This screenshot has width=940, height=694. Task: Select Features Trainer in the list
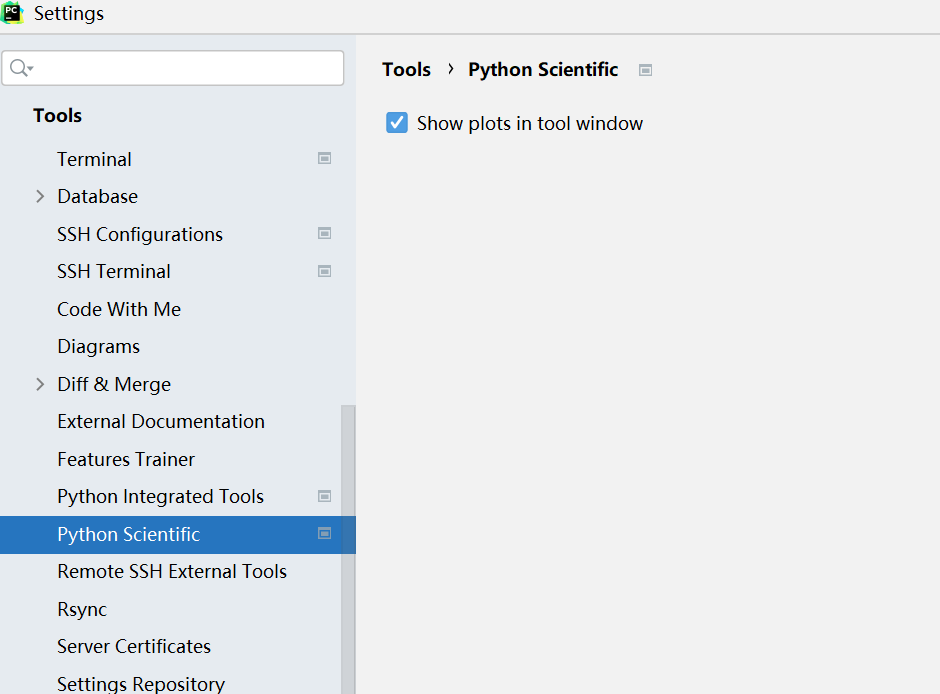[126, 459]
